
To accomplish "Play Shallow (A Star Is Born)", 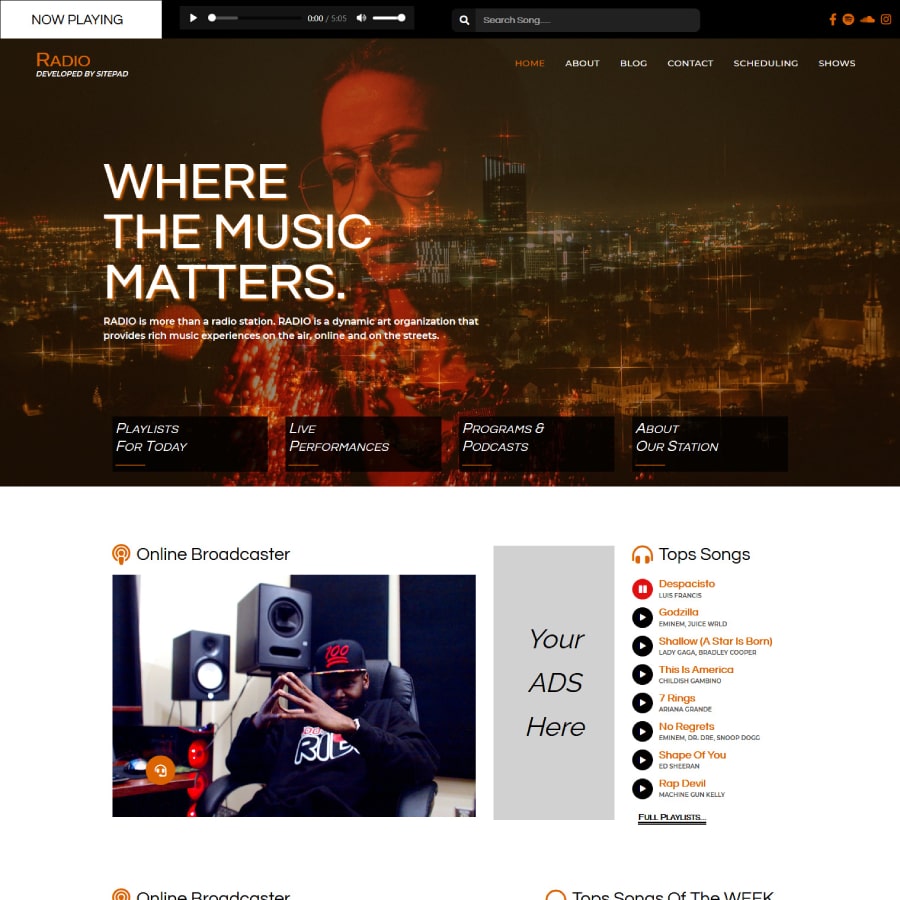I will tap(642, 646).
